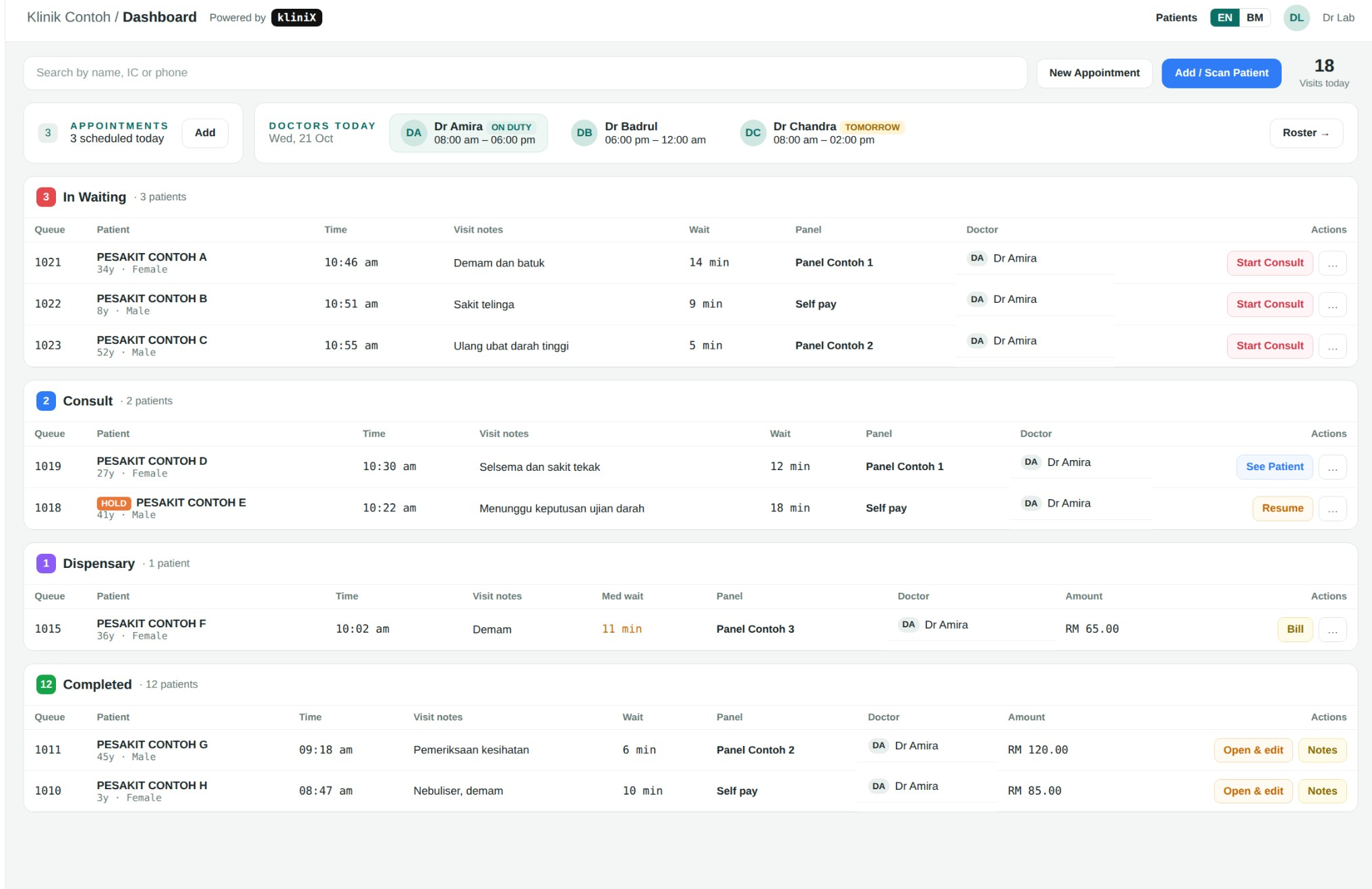This screenshot has width=1372, height=889.
Task: Click the Consult count badge
Action: [x=46, y=401]
